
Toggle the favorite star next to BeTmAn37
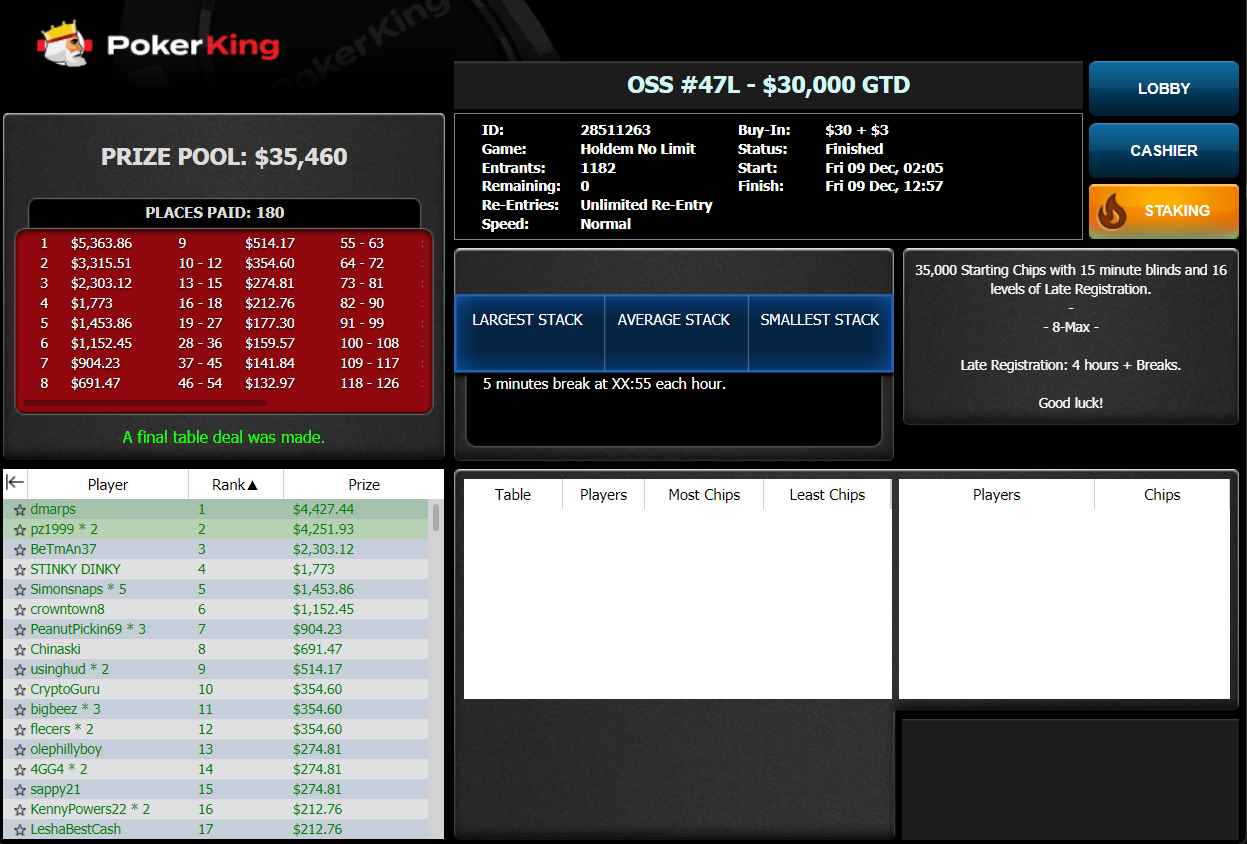(19, 550)
